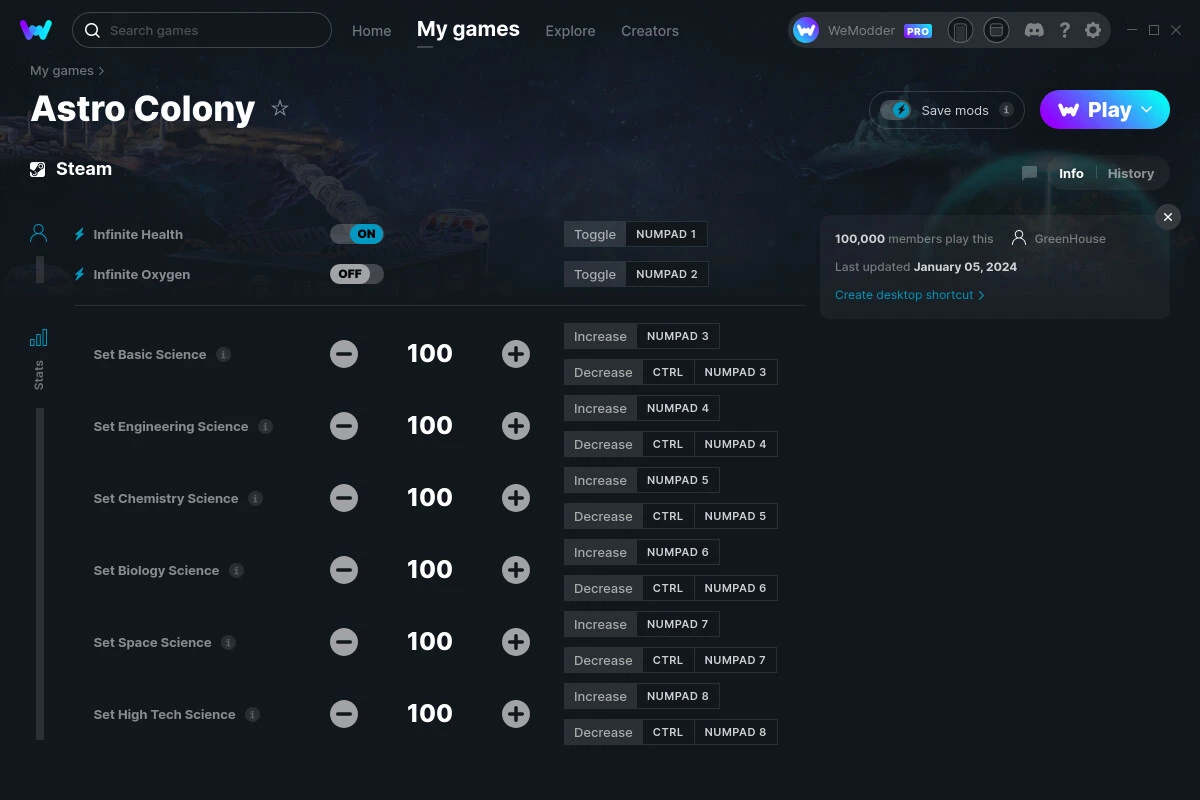This screenshot has height=800, width=1200.
Task: Increase Biology Science with plus button
Action: point(516,570)
